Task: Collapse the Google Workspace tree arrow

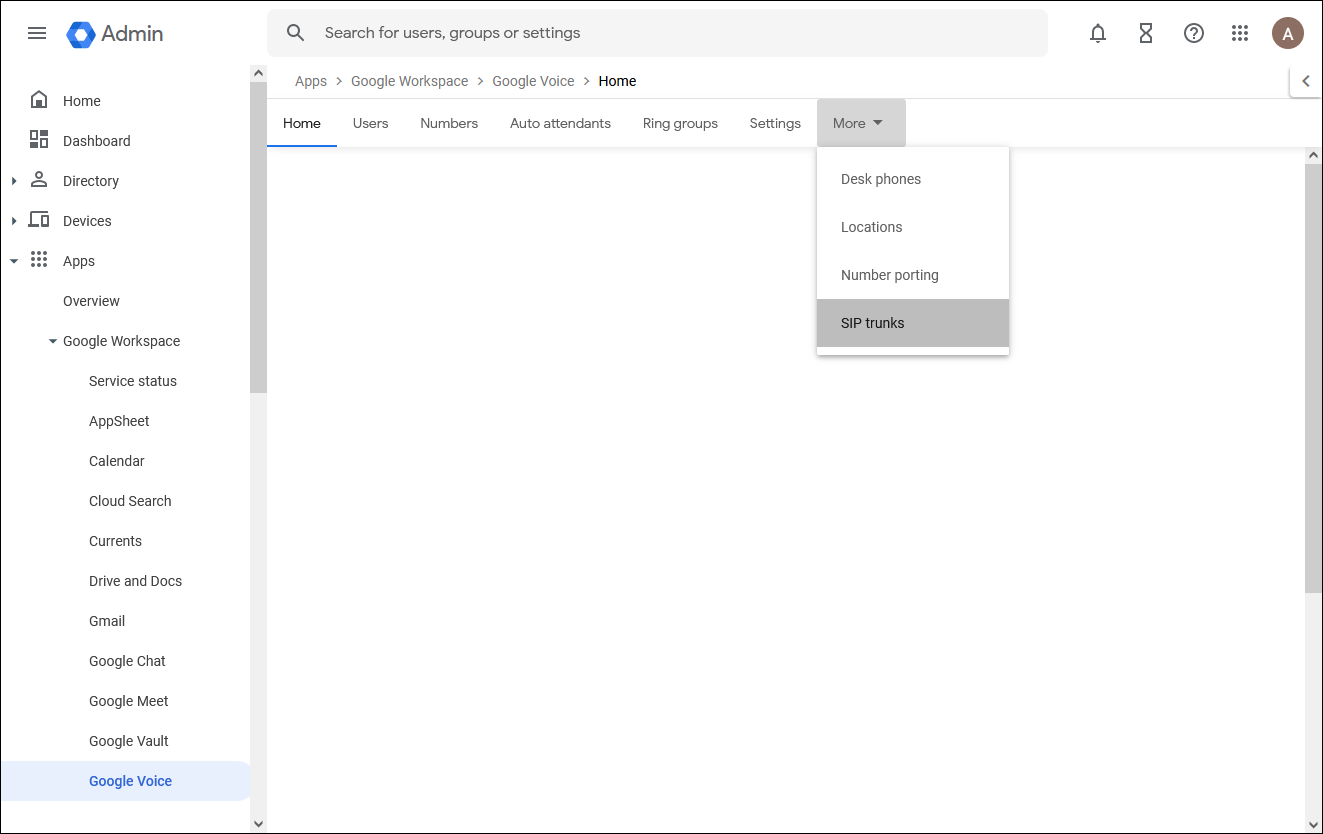Action: 53,341
